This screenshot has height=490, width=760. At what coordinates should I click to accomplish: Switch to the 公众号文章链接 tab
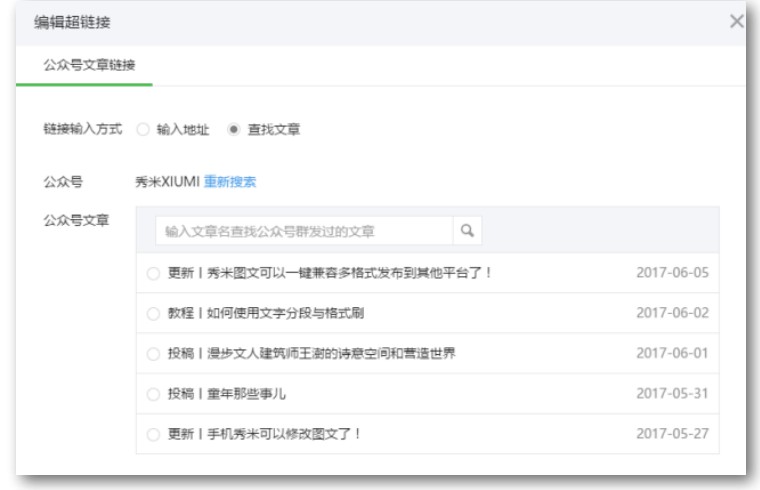coord(89,65)
